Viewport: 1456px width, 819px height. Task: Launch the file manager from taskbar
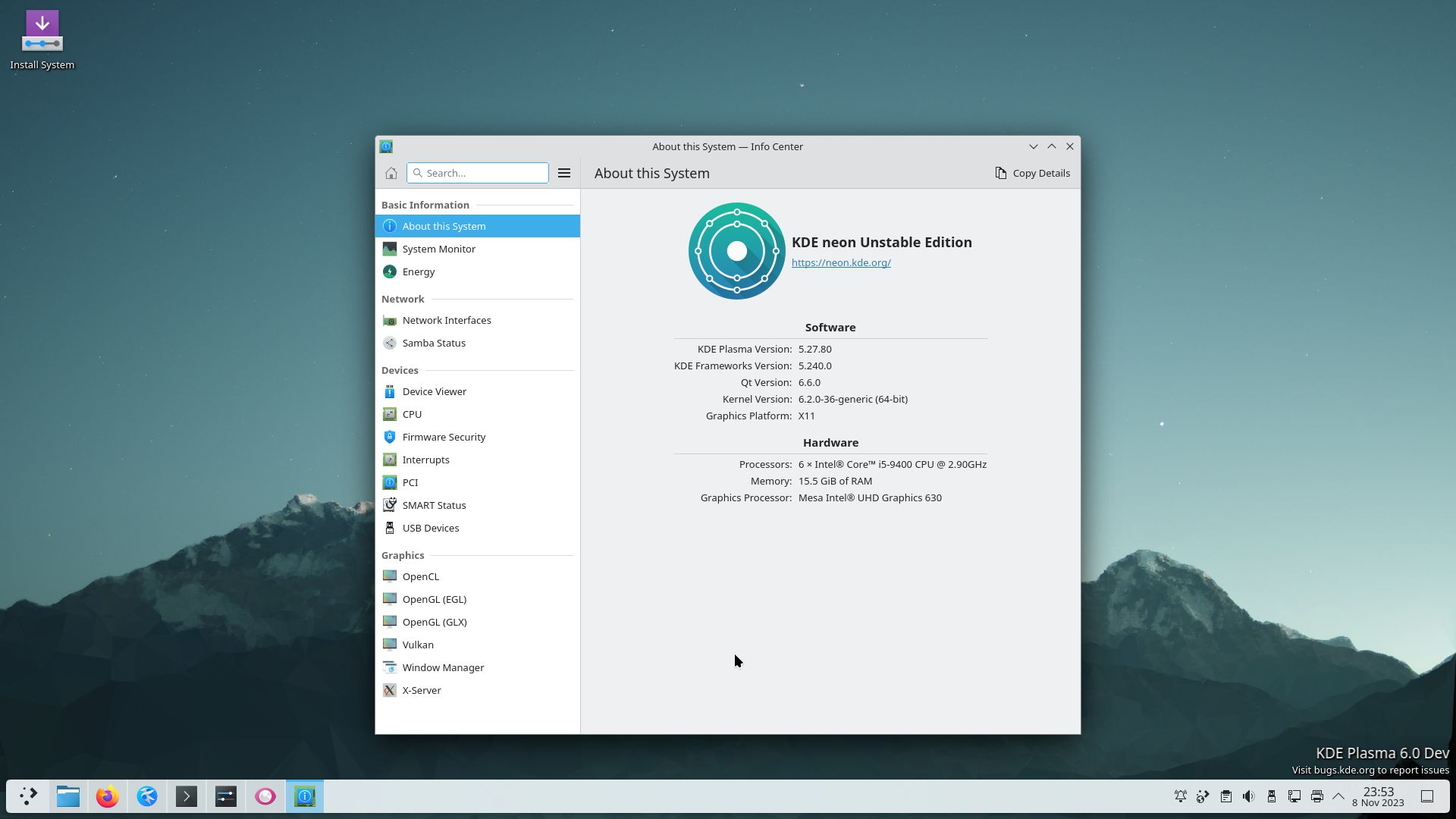tap(68, 796)
